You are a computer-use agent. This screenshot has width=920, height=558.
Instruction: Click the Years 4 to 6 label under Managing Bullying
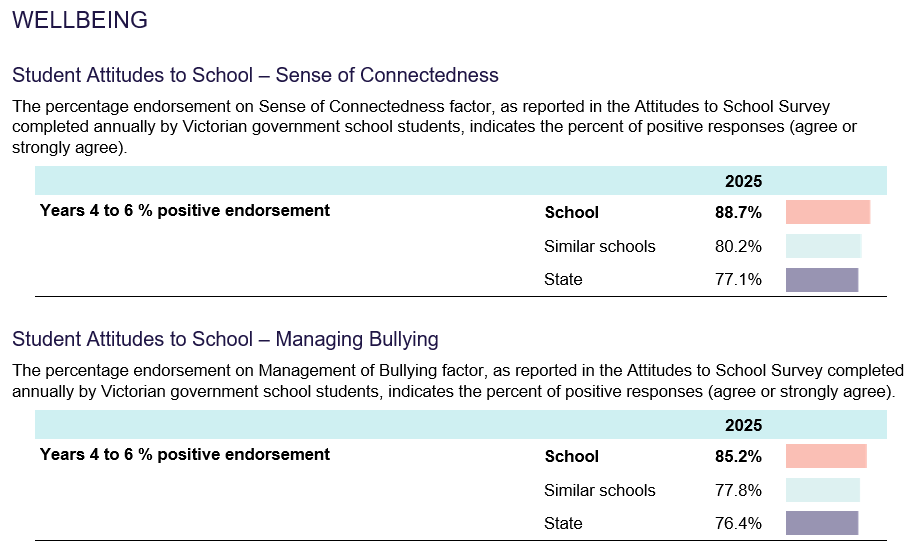185,454
